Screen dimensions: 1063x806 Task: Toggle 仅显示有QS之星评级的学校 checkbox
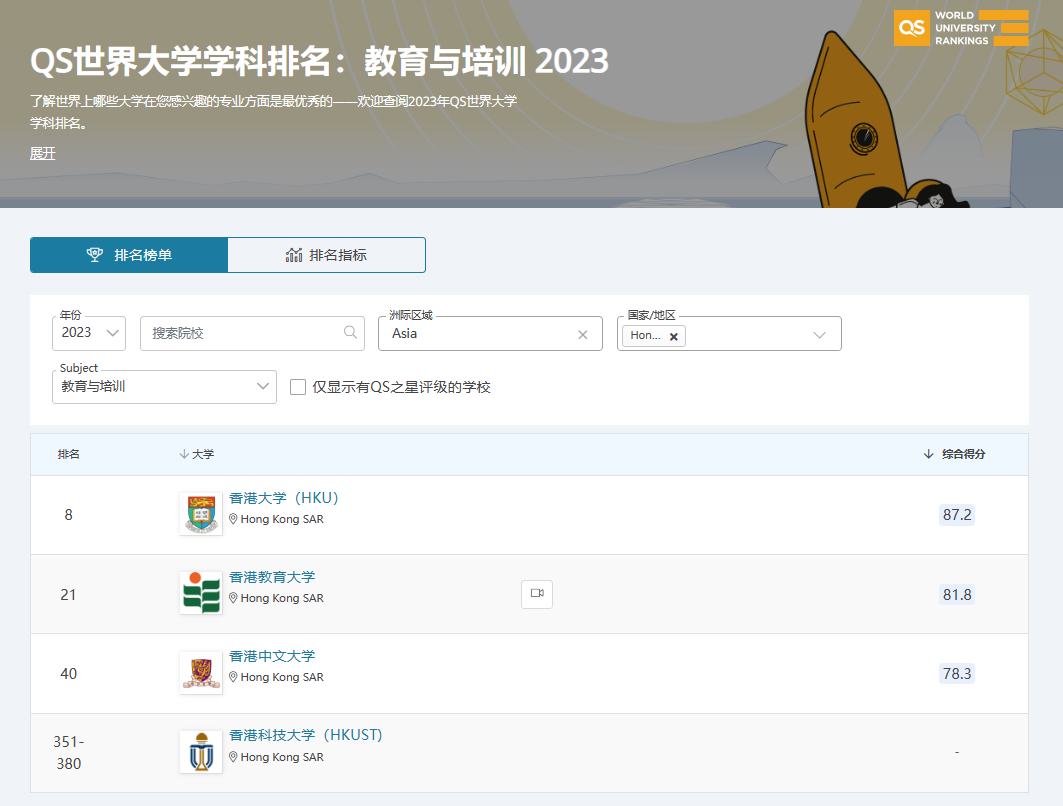tap(298, 387)
